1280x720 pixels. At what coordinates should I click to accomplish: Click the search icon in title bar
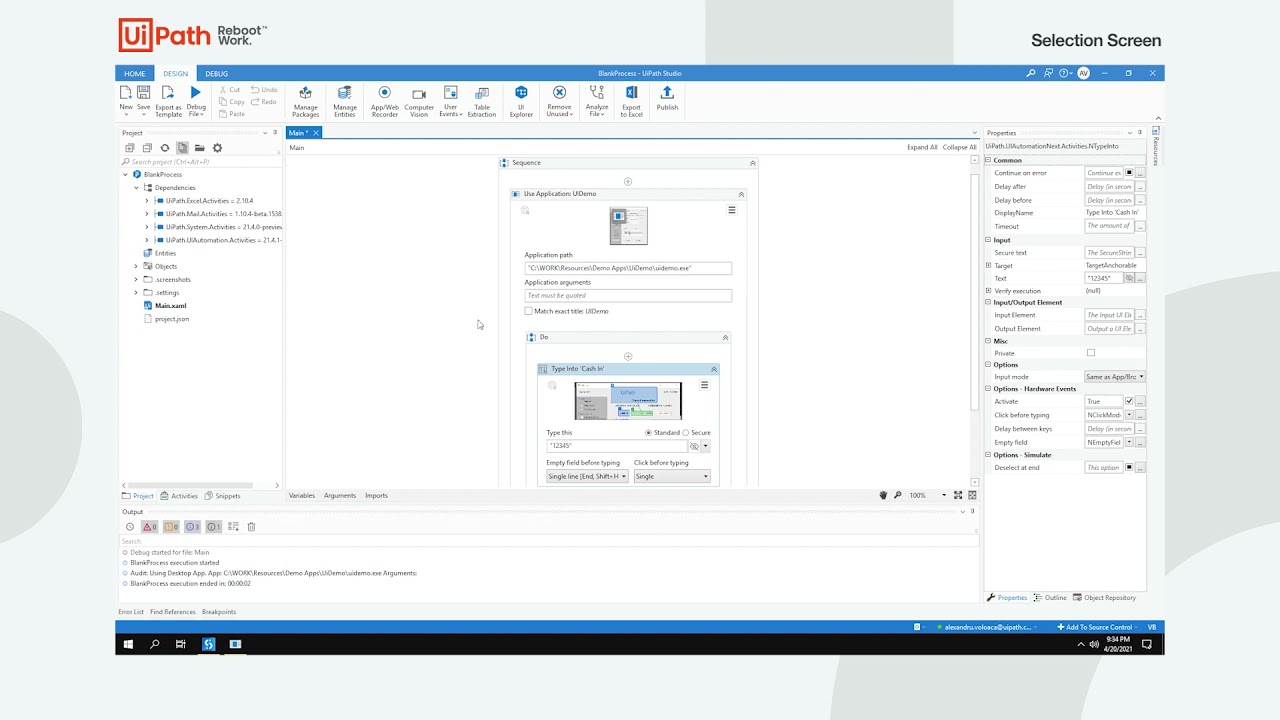point(1031,73)
